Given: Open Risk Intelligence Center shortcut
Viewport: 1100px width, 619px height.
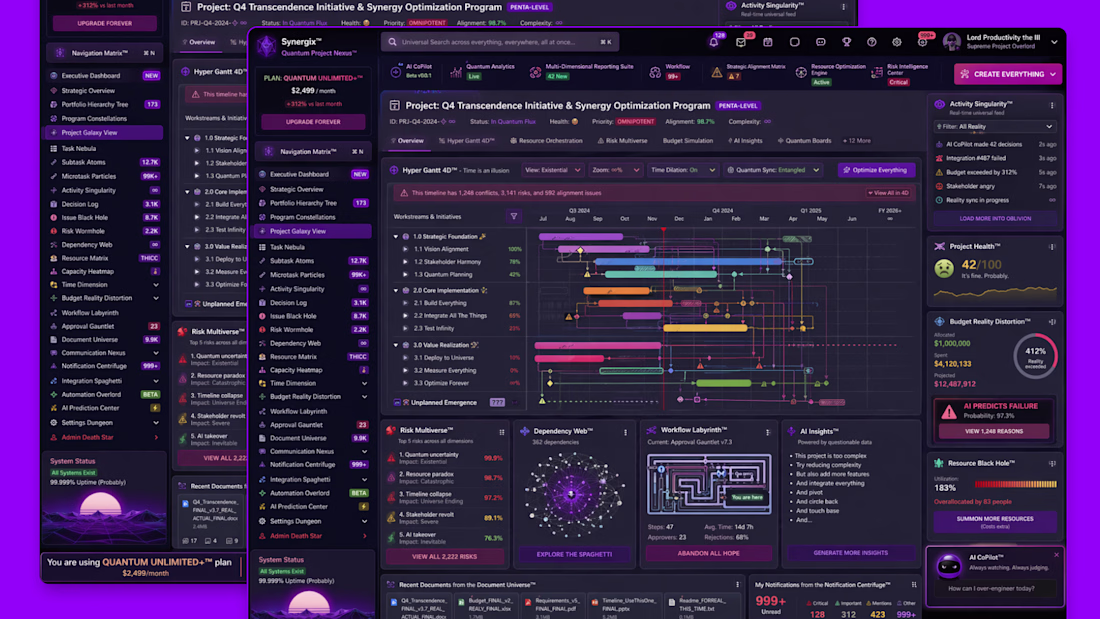Looking at the screenshot, I should click(900, 73).
